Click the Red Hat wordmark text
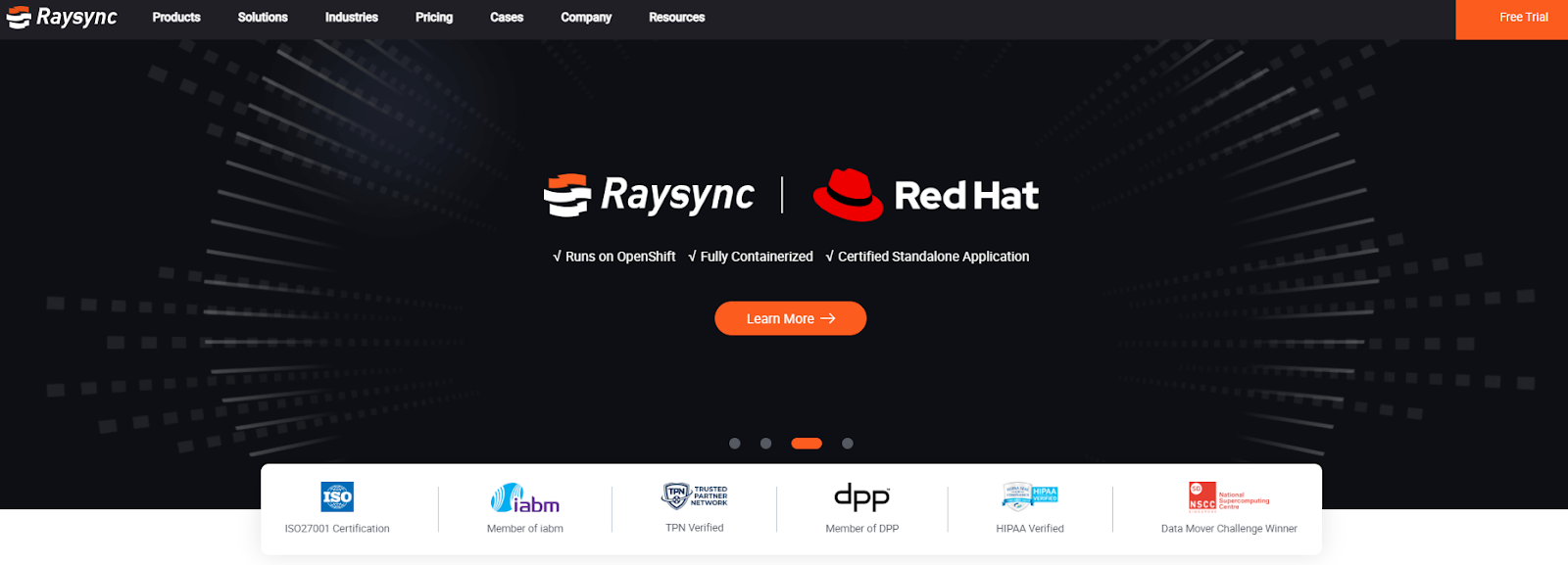This screenshot has height=565, width=1568. click(966, 196)
